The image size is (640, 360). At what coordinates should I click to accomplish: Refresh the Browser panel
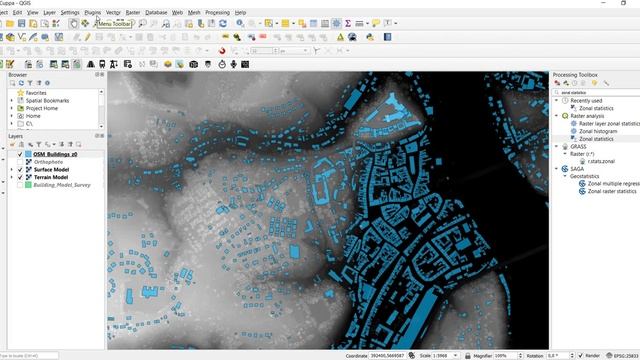pyautogui.click(x=21, y=83)
